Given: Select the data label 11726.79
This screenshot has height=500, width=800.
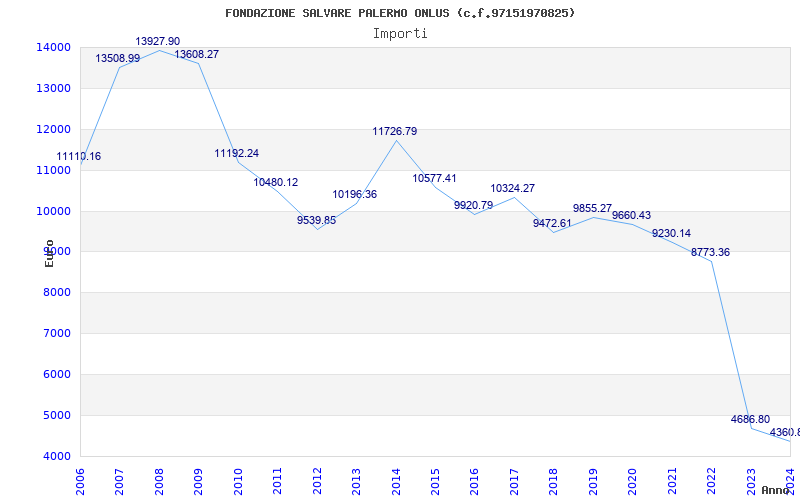Looking at the screenshot, I should tap(394, 131).
